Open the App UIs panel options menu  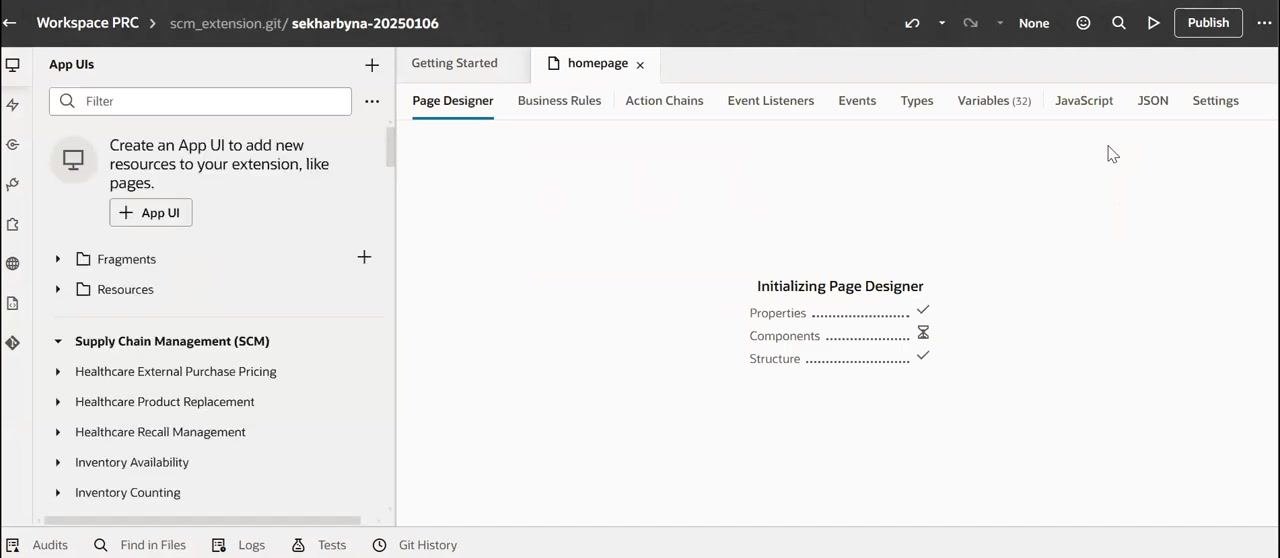pos(372,101)
